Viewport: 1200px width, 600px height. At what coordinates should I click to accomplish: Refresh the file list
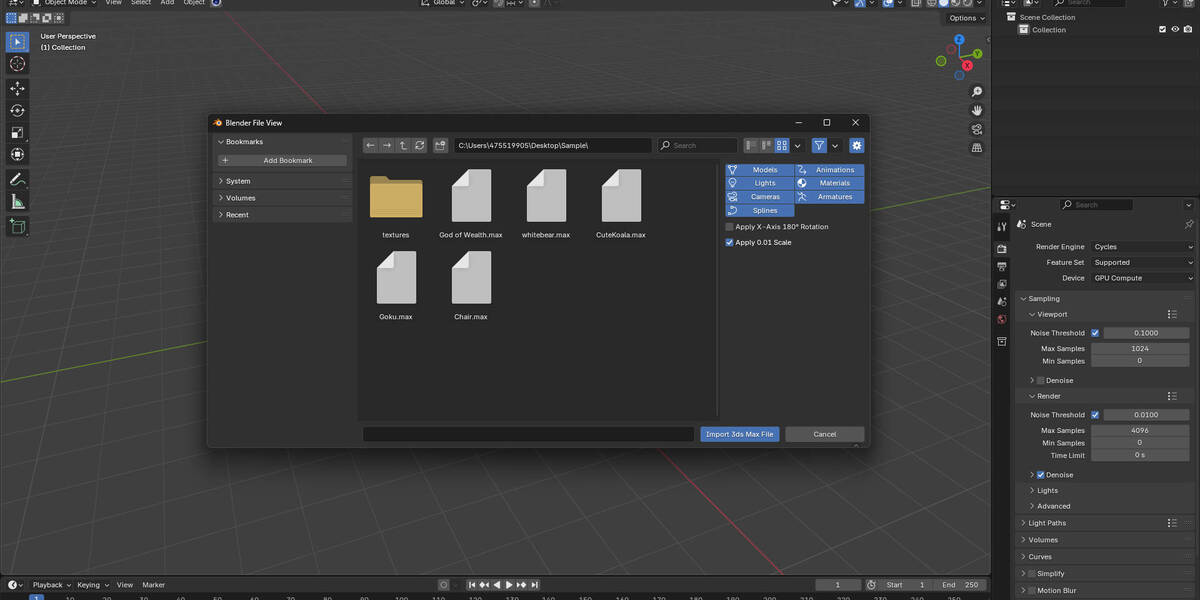pyautogui.click(x=420, y=145)
